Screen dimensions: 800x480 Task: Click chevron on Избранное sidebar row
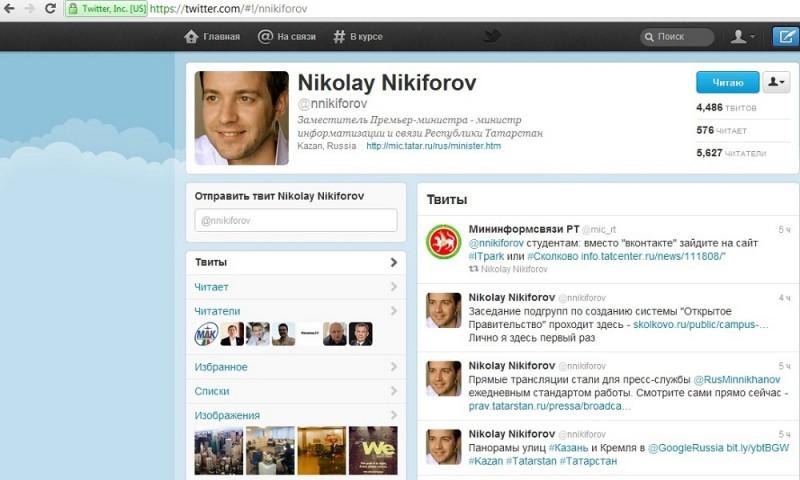394,367
